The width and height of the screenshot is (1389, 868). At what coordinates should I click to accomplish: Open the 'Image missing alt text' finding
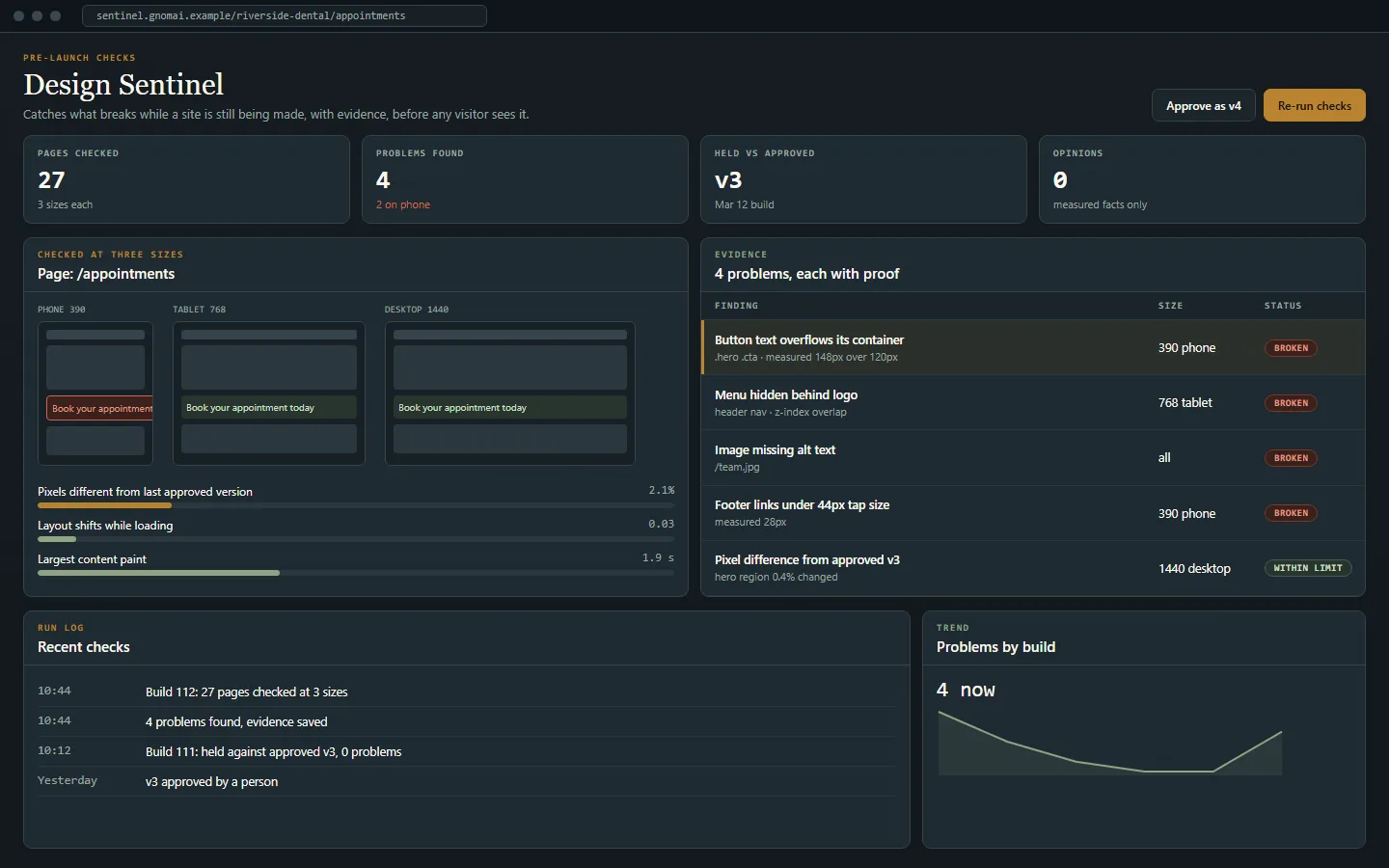(1033, 457)
